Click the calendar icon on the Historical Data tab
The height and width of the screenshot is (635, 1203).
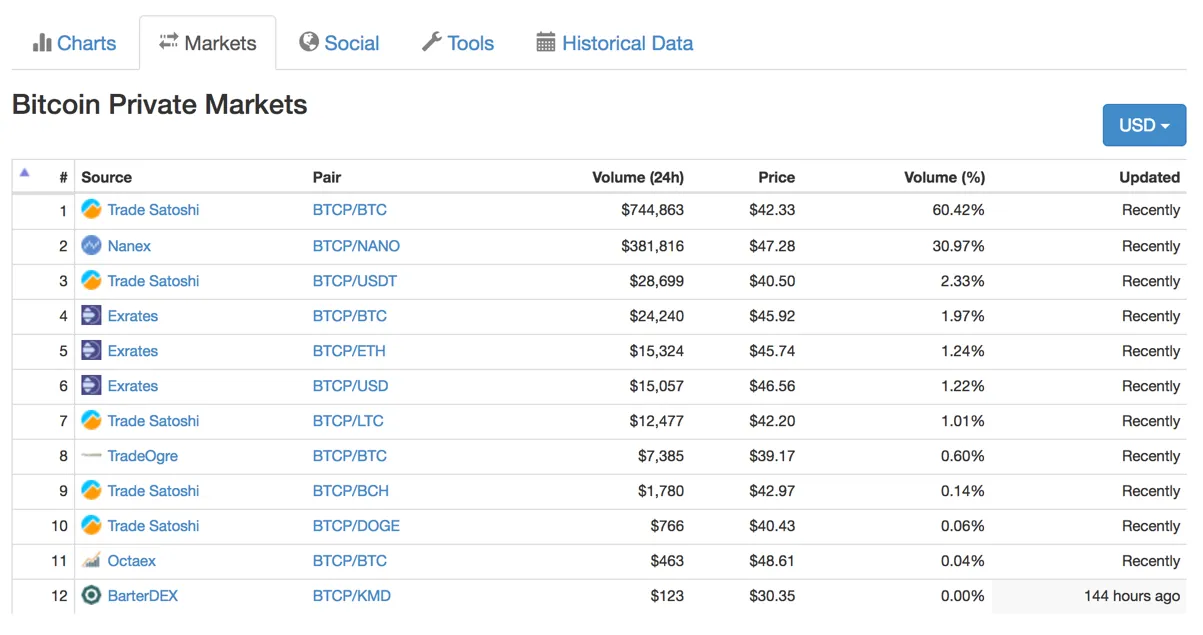[545, 42]
